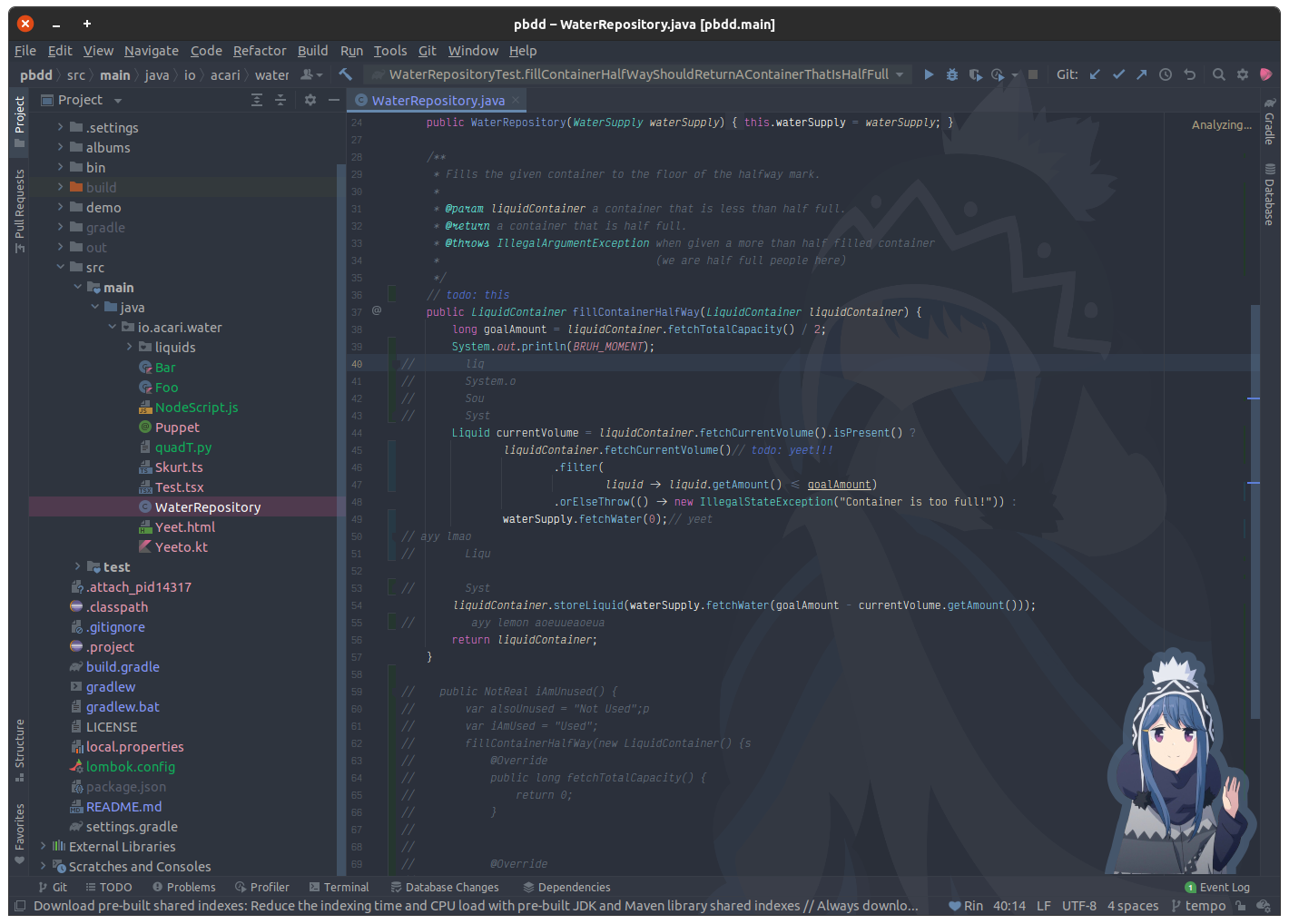Start debugging with the bug icon
The width and height of the screenshot is (1289, 924).
pyautogui.click(x=951, y=74)
